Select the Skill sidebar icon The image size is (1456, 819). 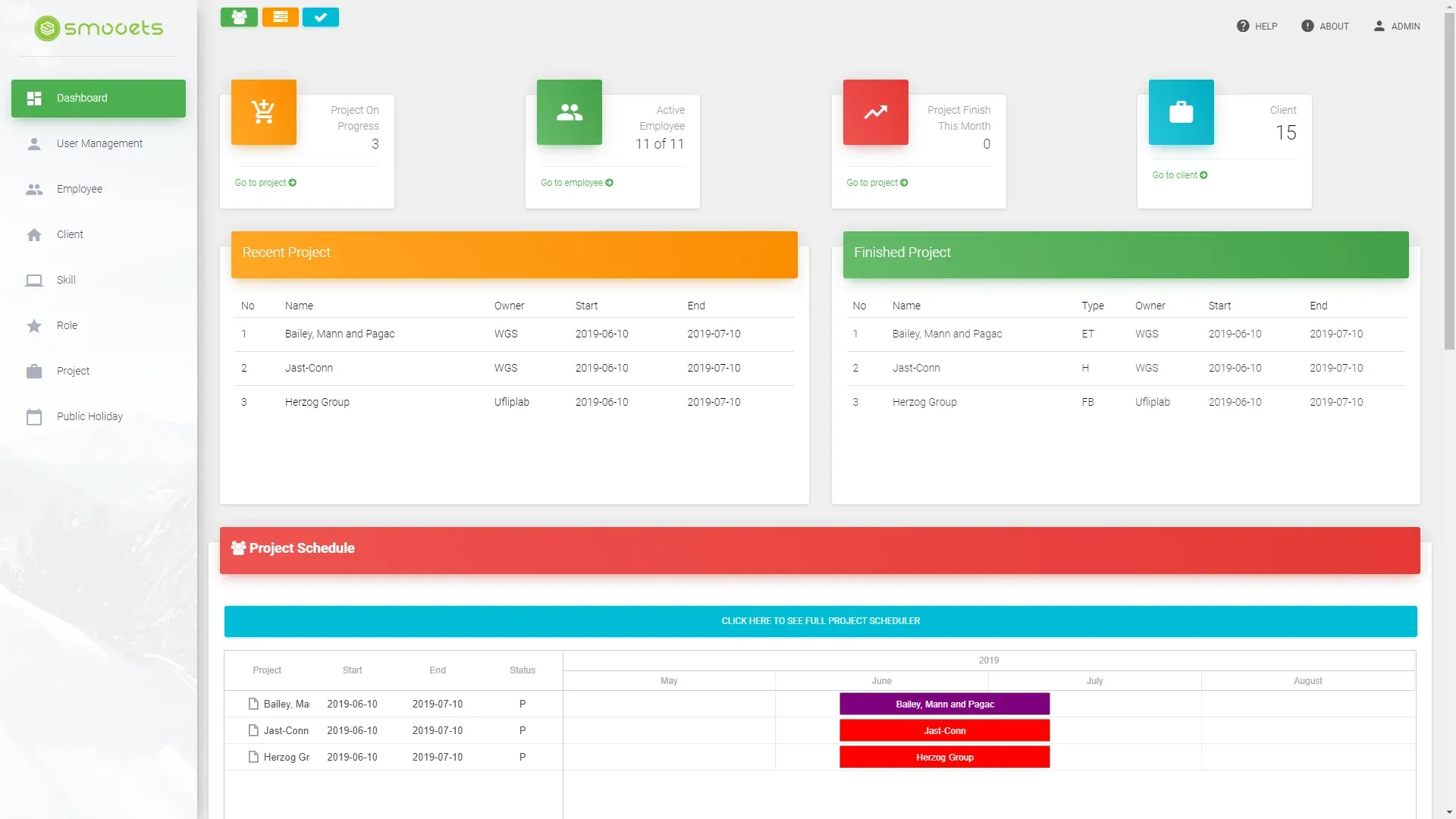click(34, 280)
